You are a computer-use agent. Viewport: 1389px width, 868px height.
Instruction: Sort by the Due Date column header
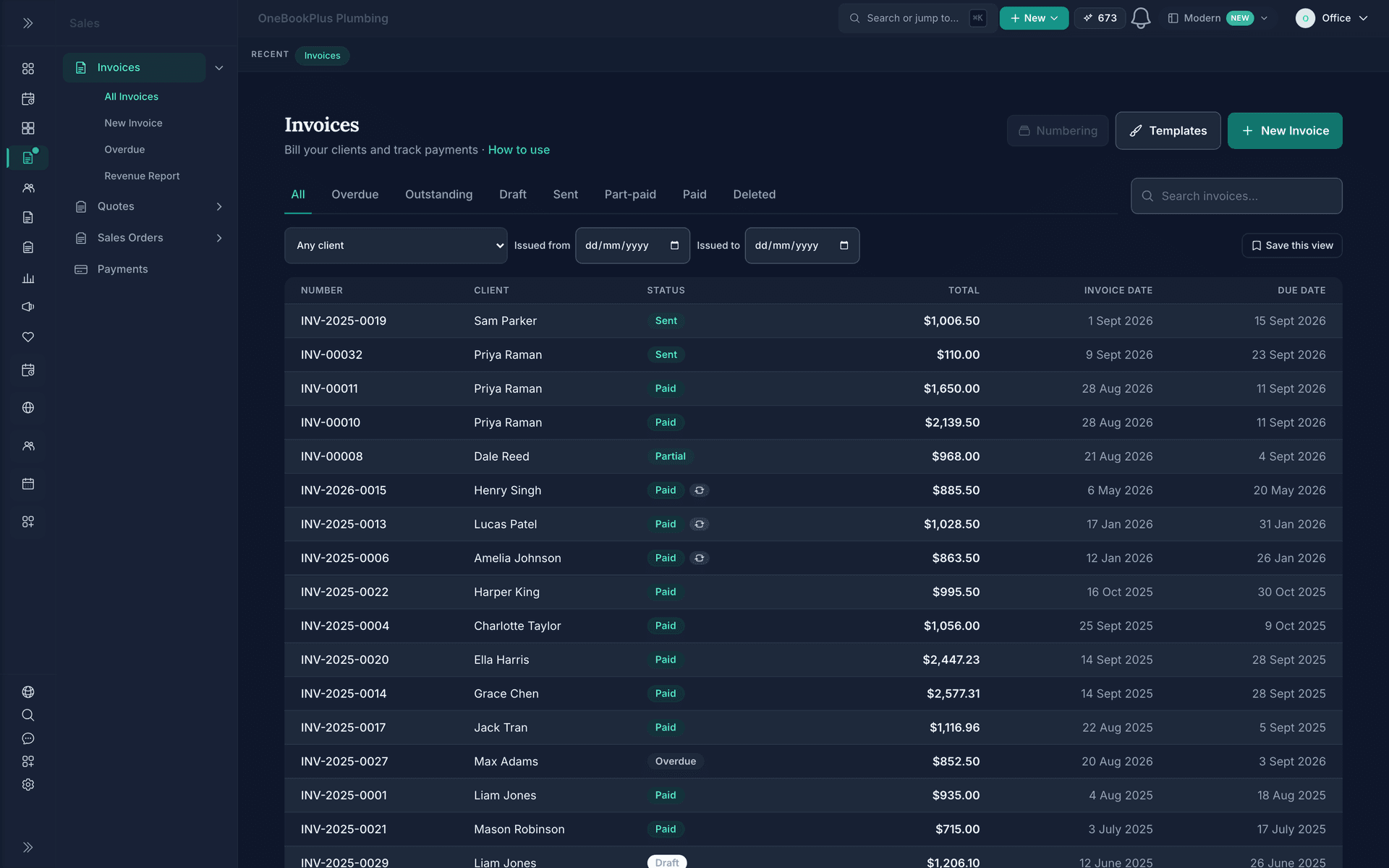pos(1301,290)
